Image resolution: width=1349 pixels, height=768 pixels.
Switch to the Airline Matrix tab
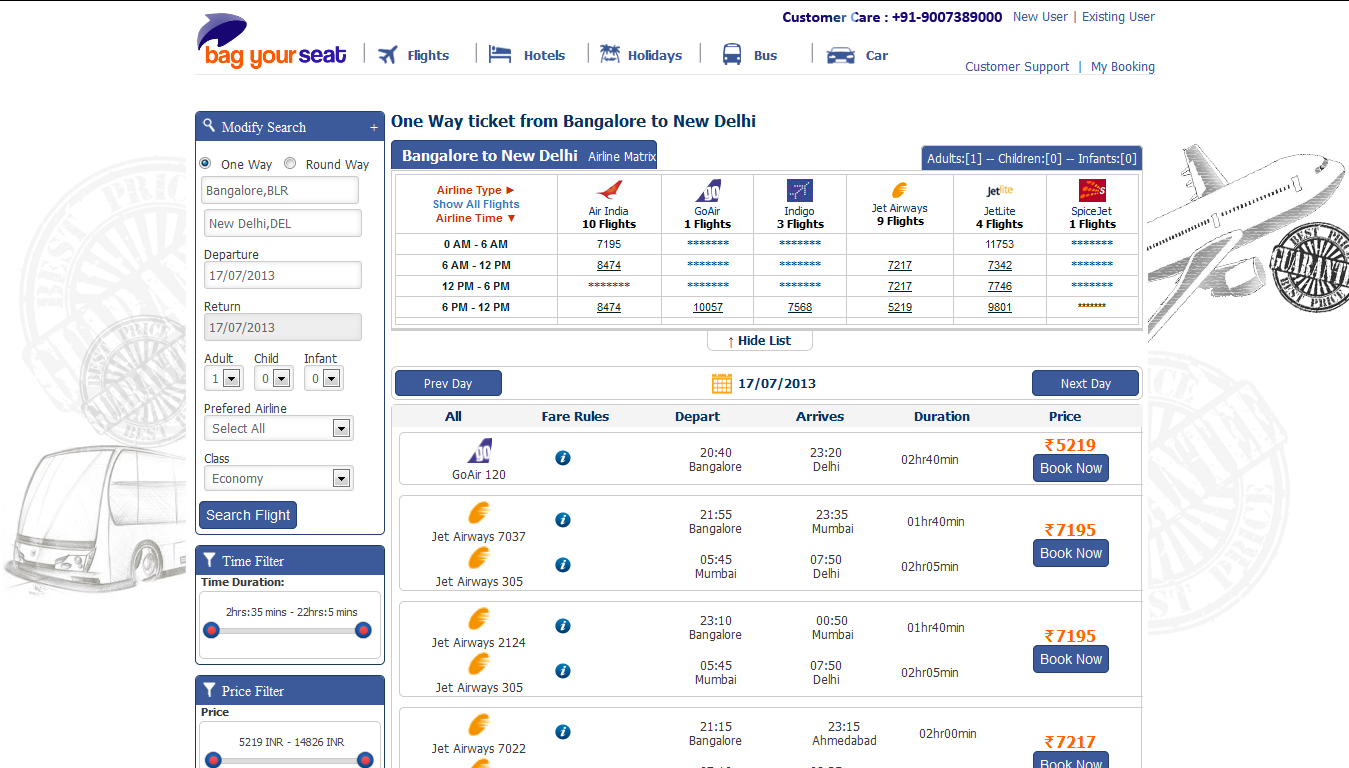[621, 157]
